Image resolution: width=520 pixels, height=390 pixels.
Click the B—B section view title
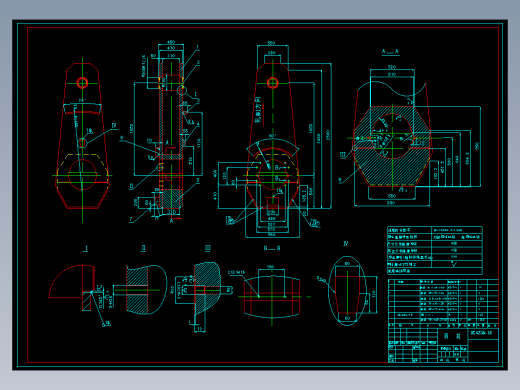272,248
